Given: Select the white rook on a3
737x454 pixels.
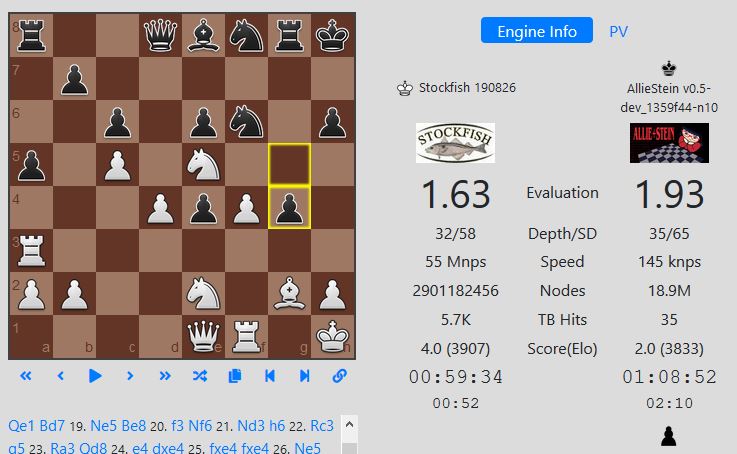Looking at the screenshot, I should pos(31,250).
